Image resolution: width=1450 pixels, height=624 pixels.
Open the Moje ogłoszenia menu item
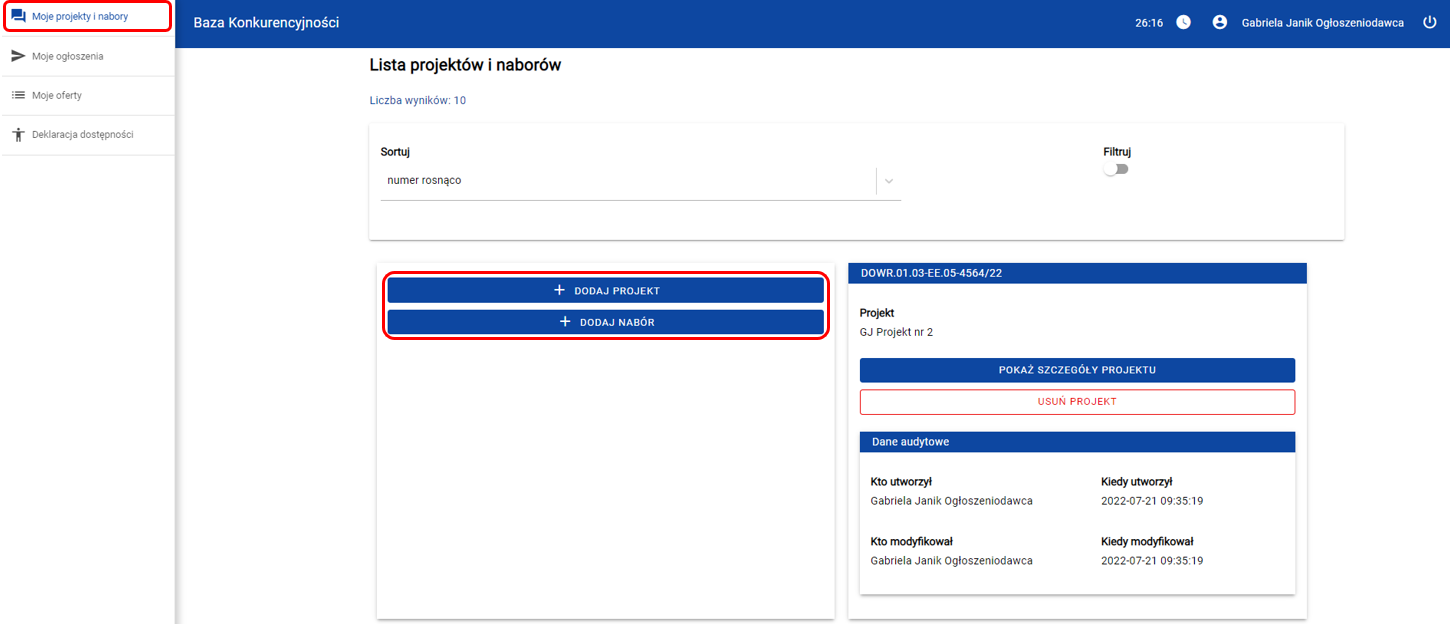click(67, 56)
